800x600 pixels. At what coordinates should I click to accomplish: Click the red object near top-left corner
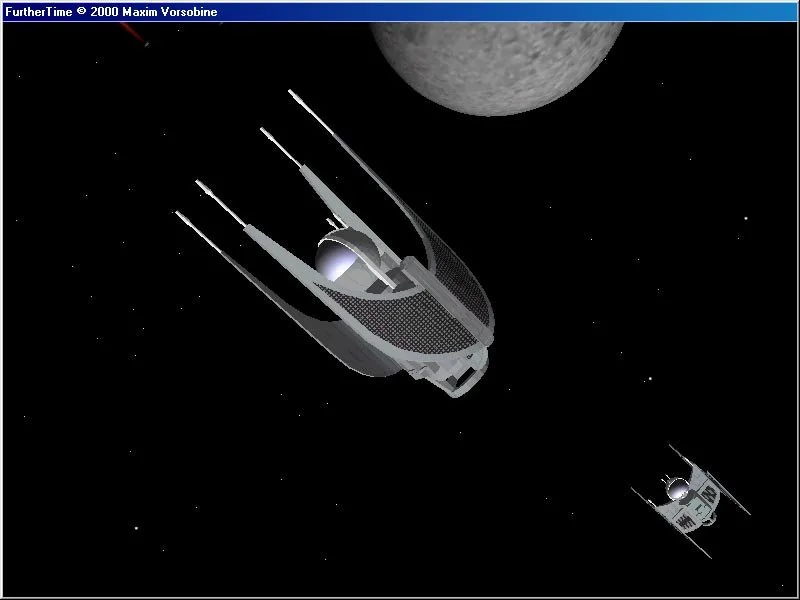tap(135, 34)
